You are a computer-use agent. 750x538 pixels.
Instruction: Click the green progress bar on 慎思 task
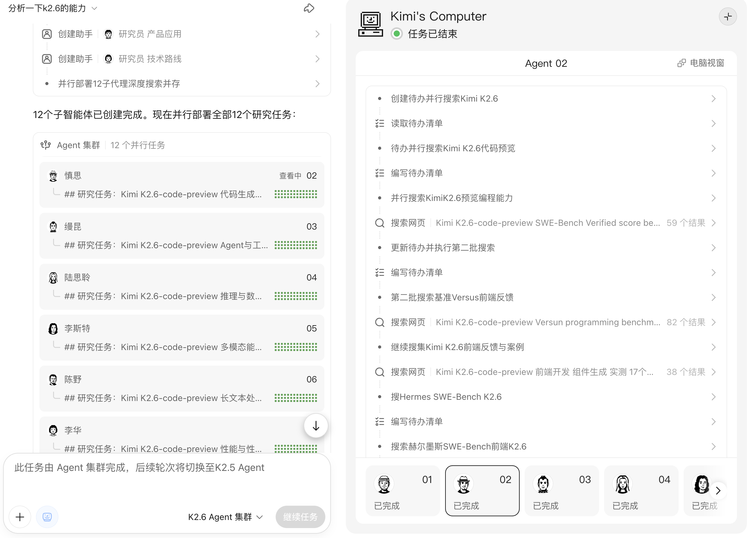pyautogui.click(x=296, y=194)
